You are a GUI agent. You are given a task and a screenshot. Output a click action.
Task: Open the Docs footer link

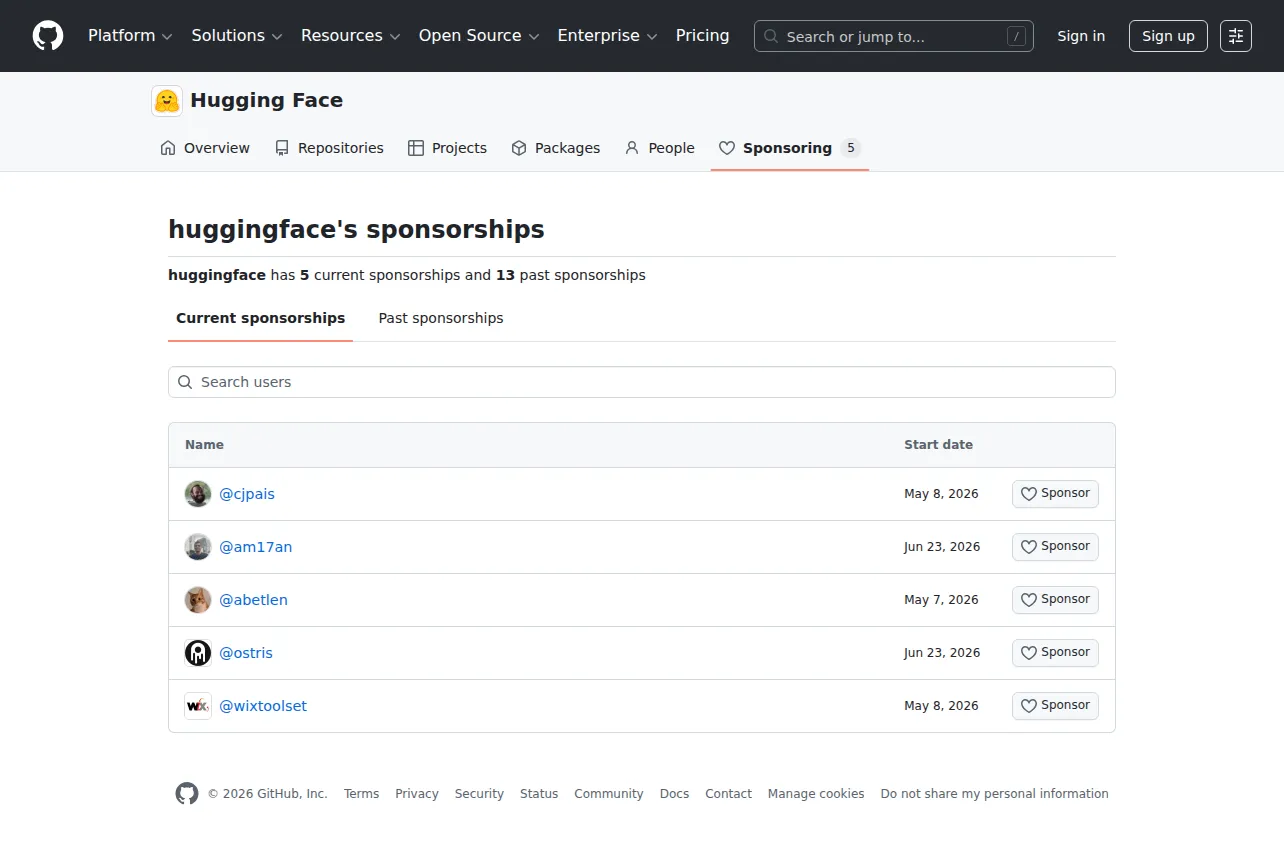674,794
